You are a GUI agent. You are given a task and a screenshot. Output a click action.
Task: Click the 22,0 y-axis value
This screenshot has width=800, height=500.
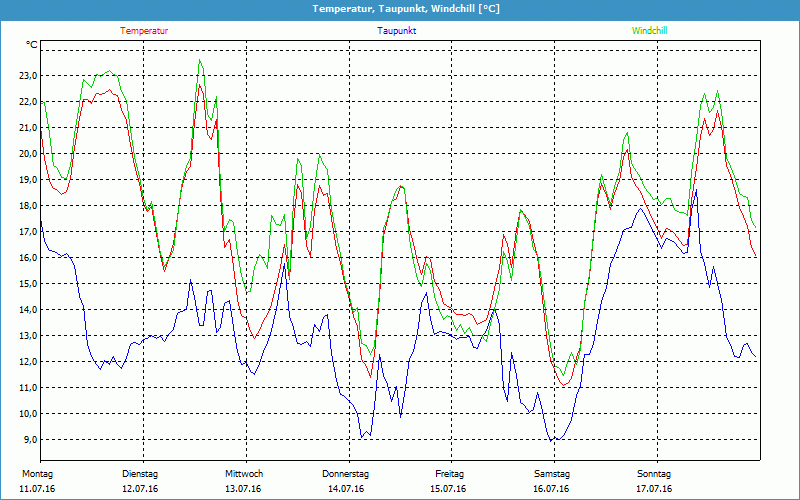(x=28, y=102)
